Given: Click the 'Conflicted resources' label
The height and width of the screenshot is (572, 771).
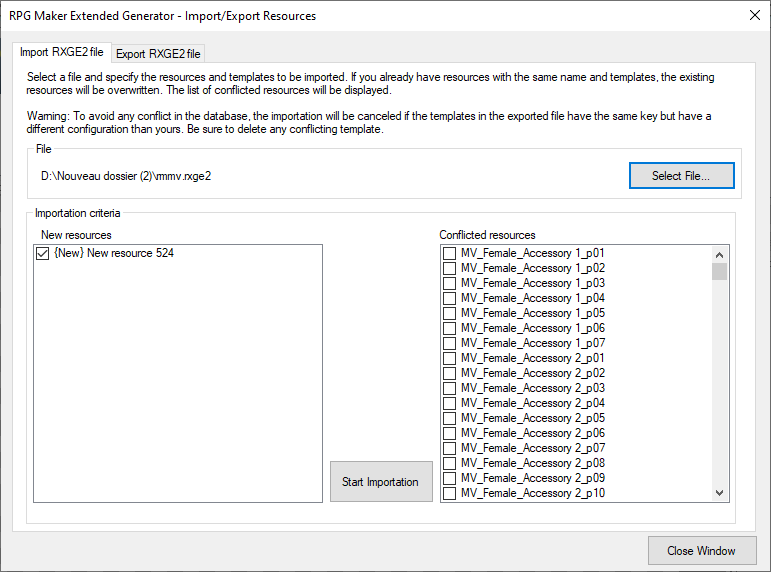Looking at the screenshot, I should click(487, 235).
